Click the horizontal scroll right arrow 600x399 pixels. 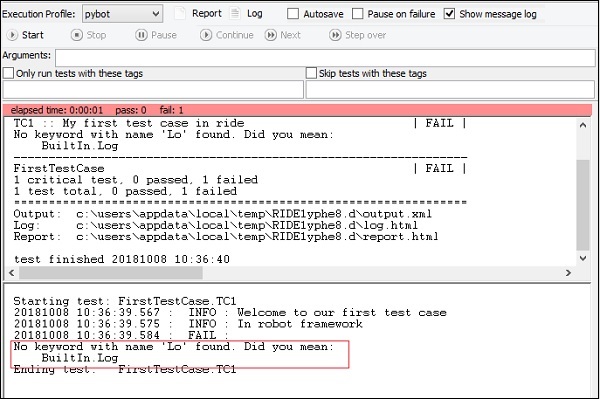(568, 273)
